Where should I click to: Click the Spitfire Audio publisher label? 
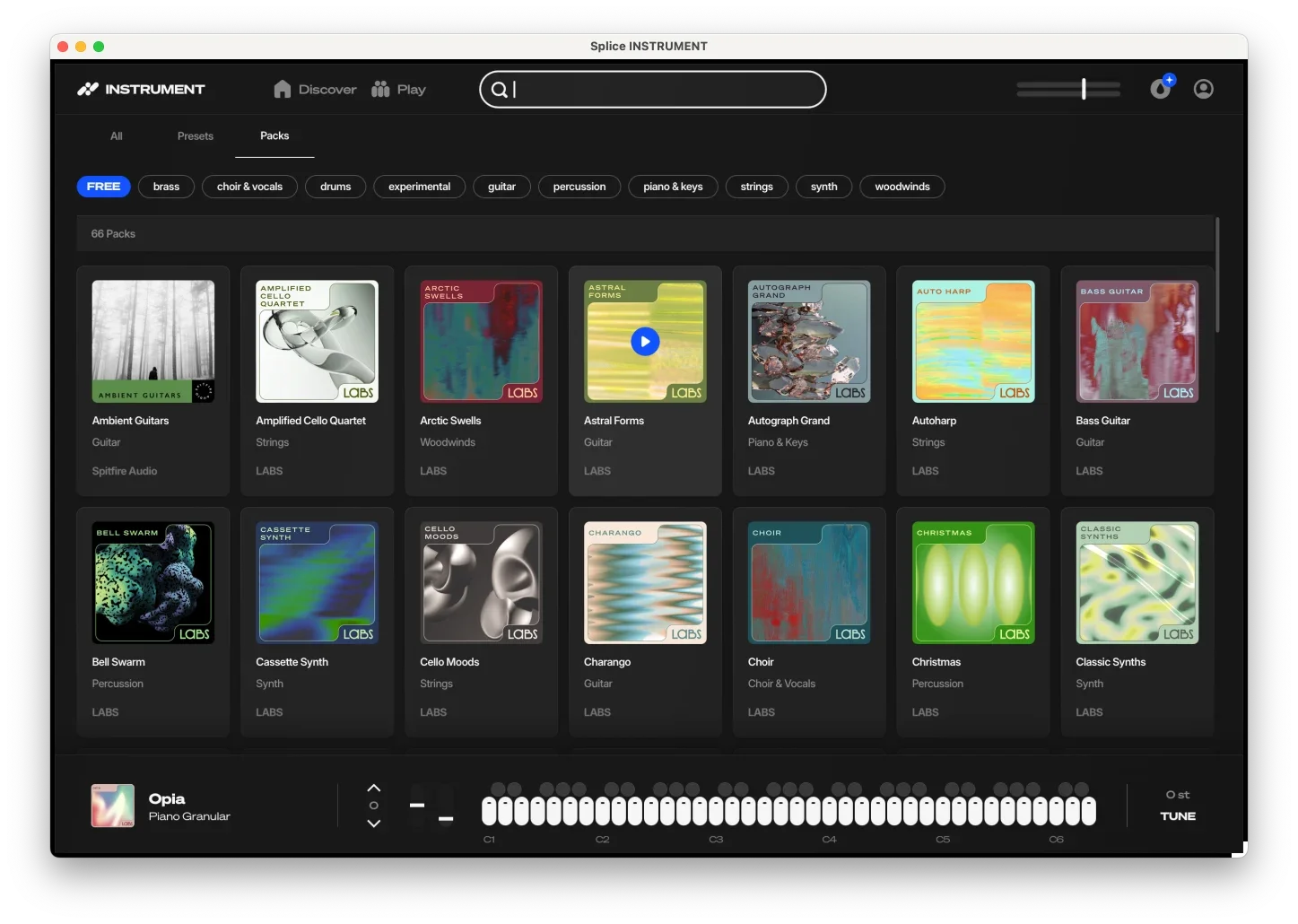[125, 471]
